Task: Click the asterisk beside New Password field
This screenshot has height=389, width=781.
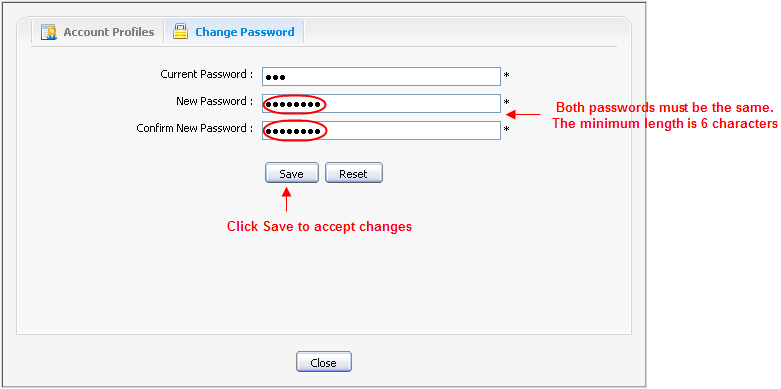Action: [x=506, y=103]
